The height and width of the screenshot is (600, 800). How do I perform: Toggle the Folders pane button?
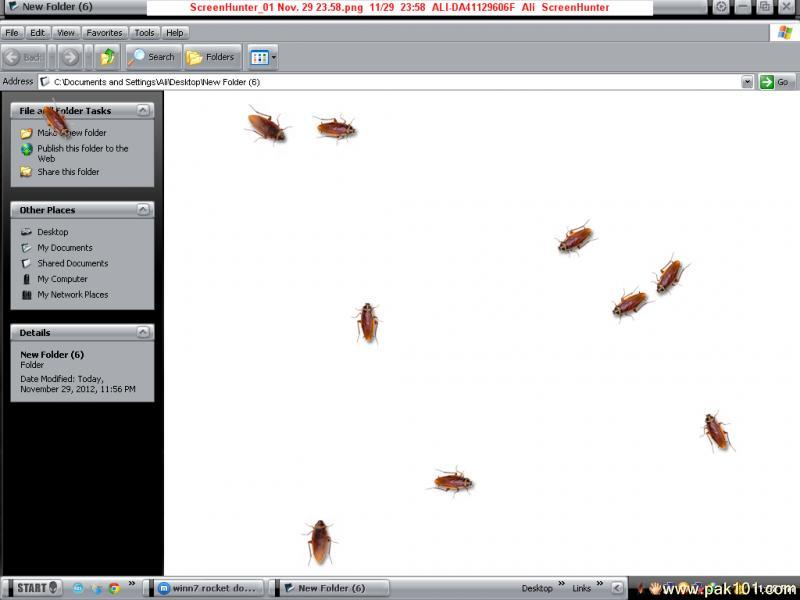[211, 57]
